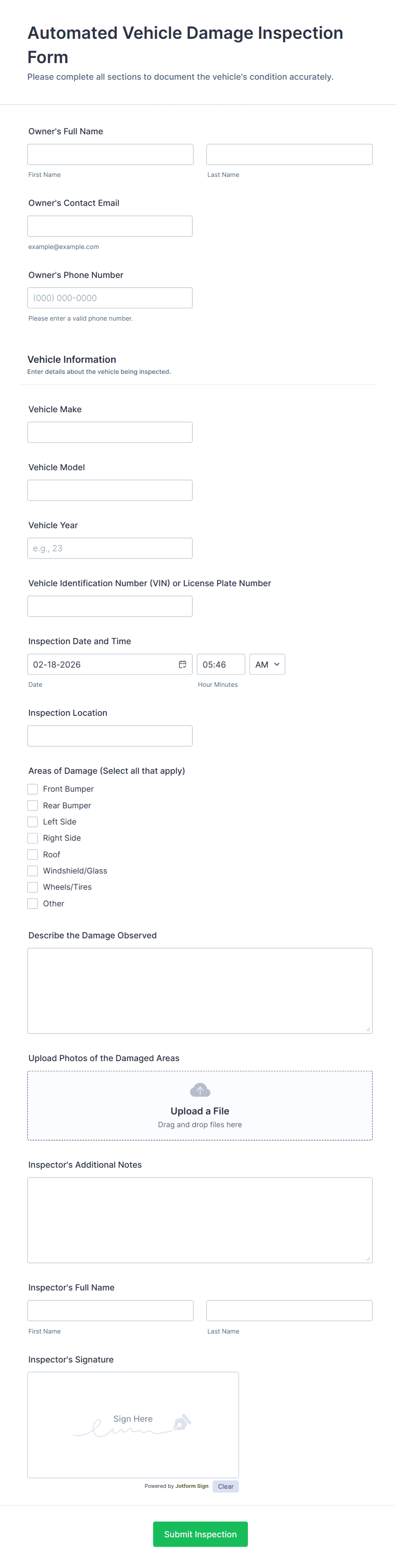396x1568 pixels.
Task: Click the pen icon in signature box
Action: [182, 1422]
